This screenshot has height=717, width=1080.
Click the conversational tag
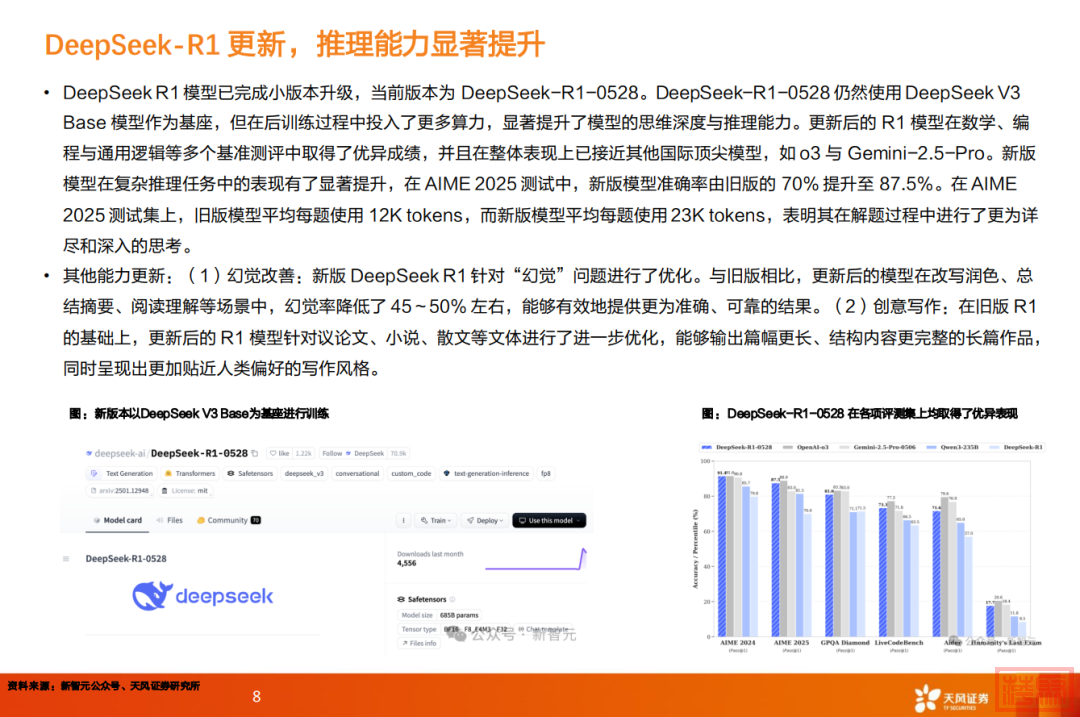point(357,473)
